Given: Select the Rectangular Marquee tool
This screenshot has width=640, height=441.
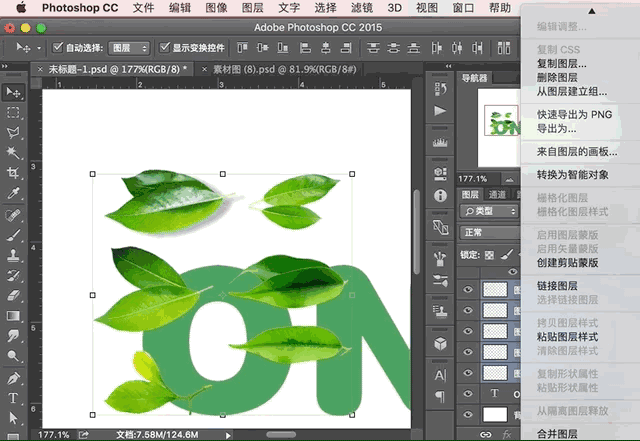Looking at the screenshot, I should tap(13, 113).
